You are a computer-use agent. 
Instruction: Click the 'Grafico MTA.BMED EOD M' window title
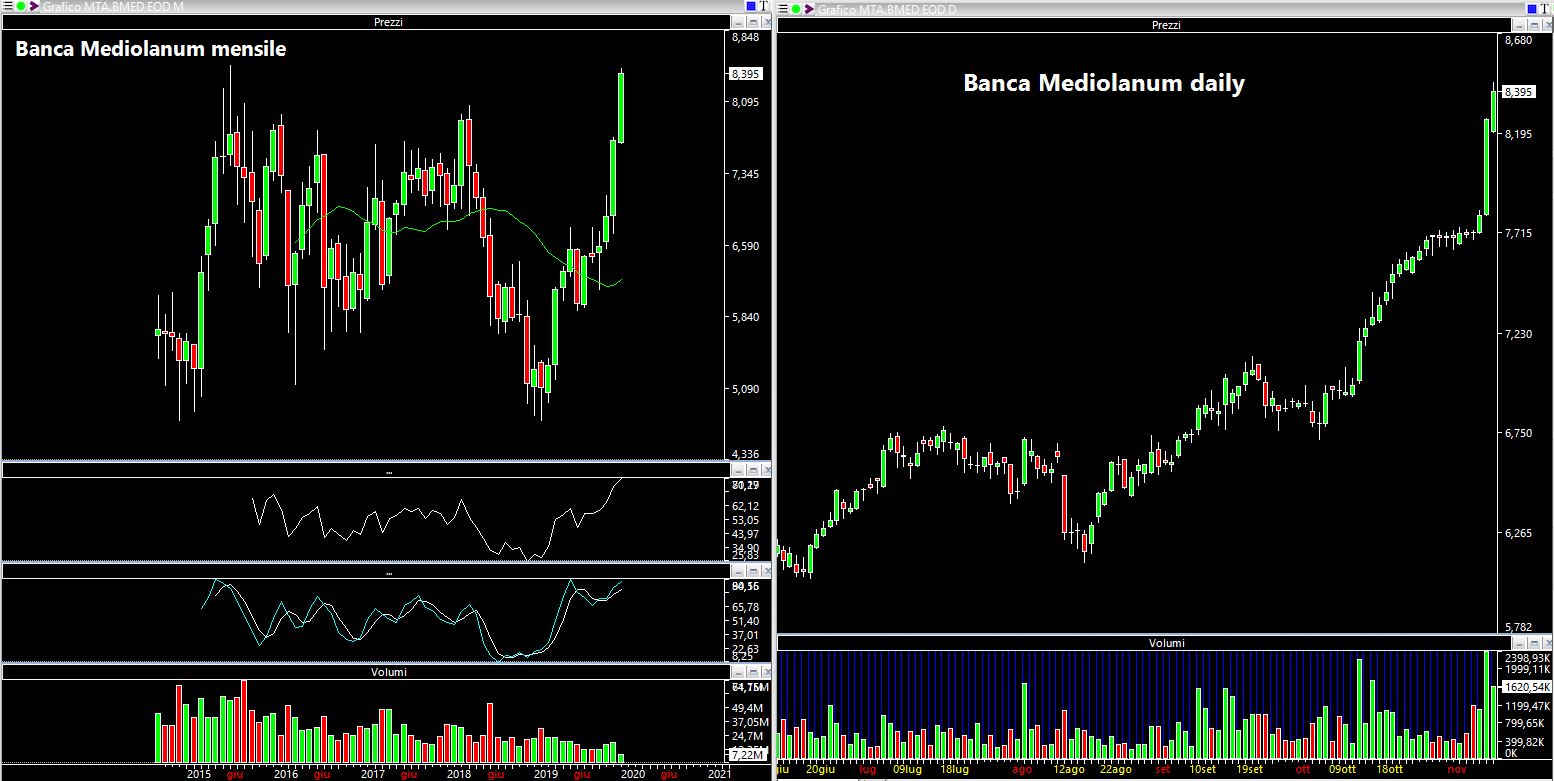pos(113,7)
